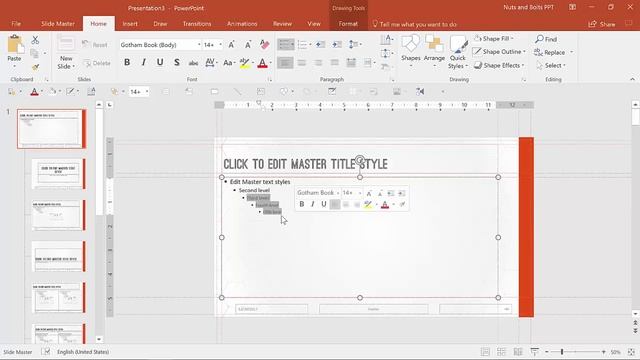Open the Select dropdown in Editing
This screenshot has width=640, height=360.
(x=551, y=65)
